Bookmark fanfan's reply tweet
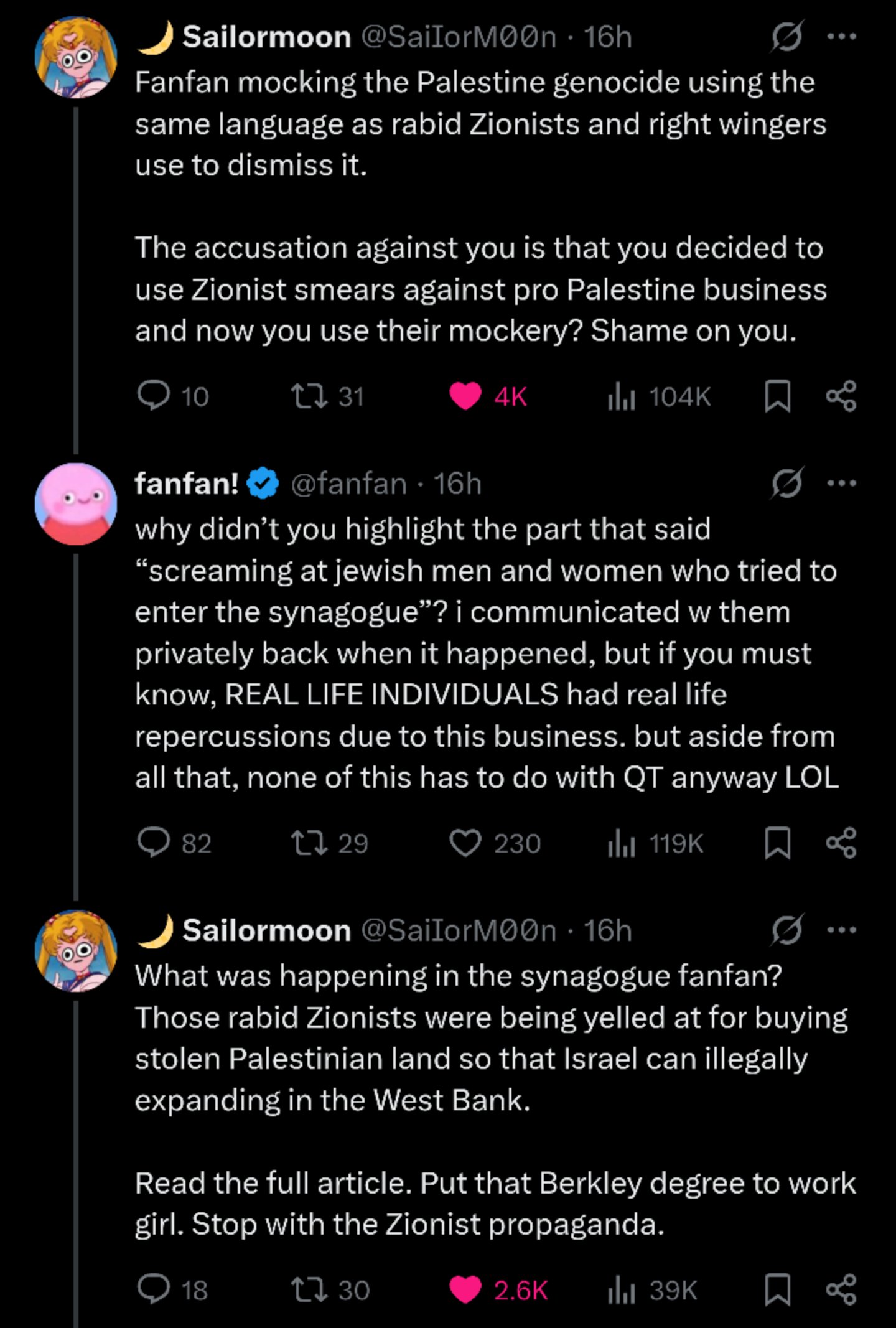The image size is (896, 1328). (777, 843)
